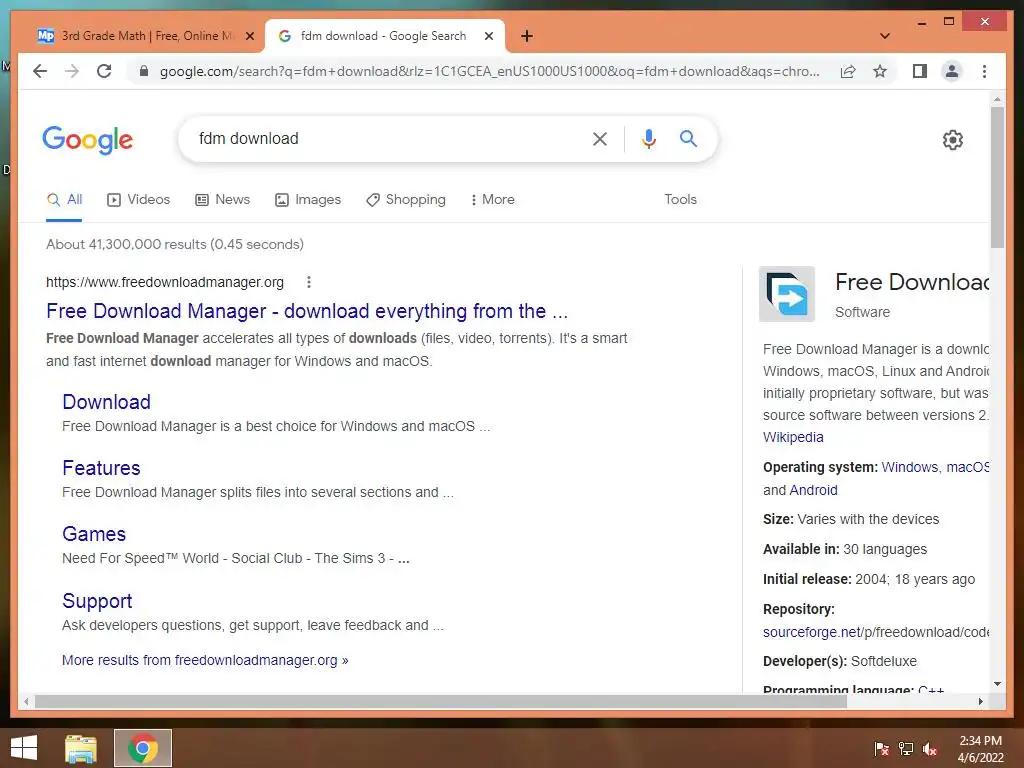Switch to Videos results
Viewport: 1024px width, 768px height.
(x=138, y=200)
